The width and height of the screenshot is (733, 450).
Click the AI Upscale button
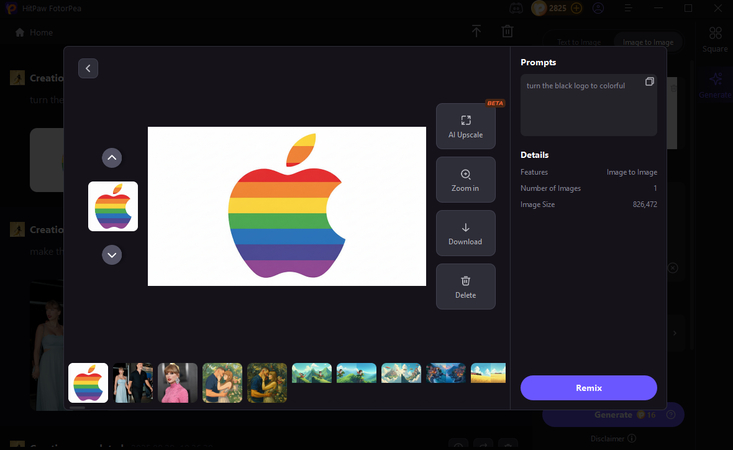click(465, 126)
